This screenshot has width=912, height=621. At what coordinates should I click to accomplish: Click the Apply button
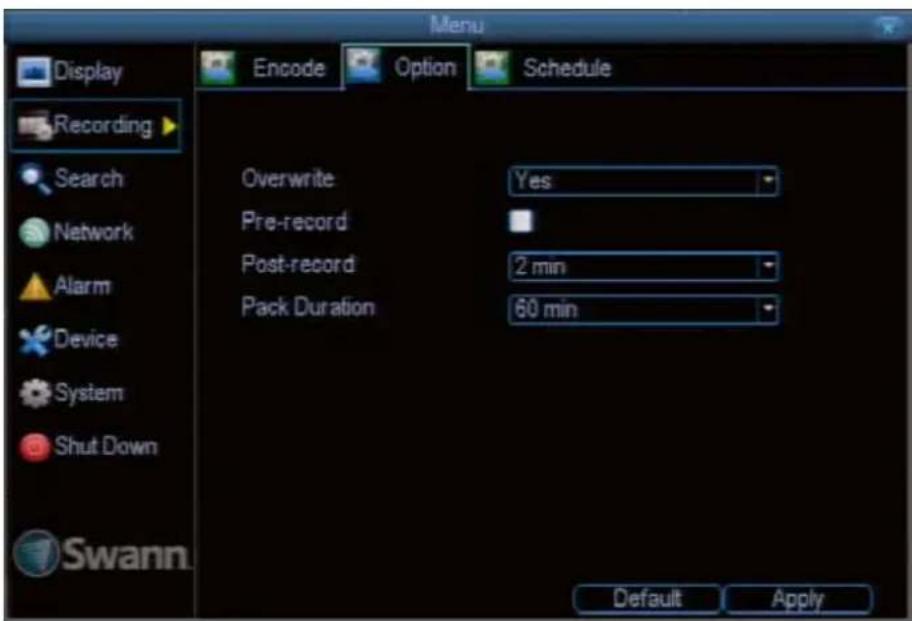pos(798,599)
